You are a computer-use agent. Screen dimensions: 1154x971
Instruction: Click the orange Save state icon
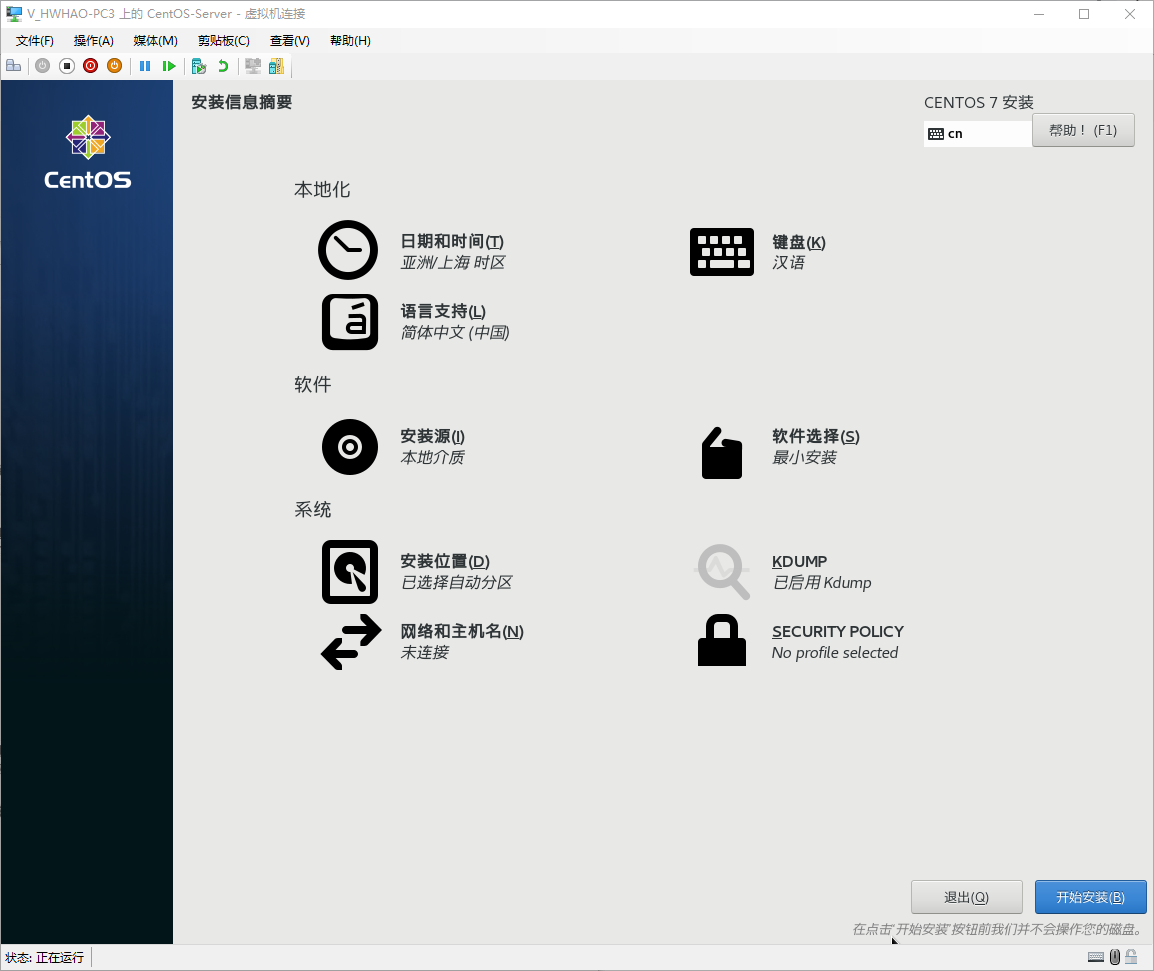114,66
